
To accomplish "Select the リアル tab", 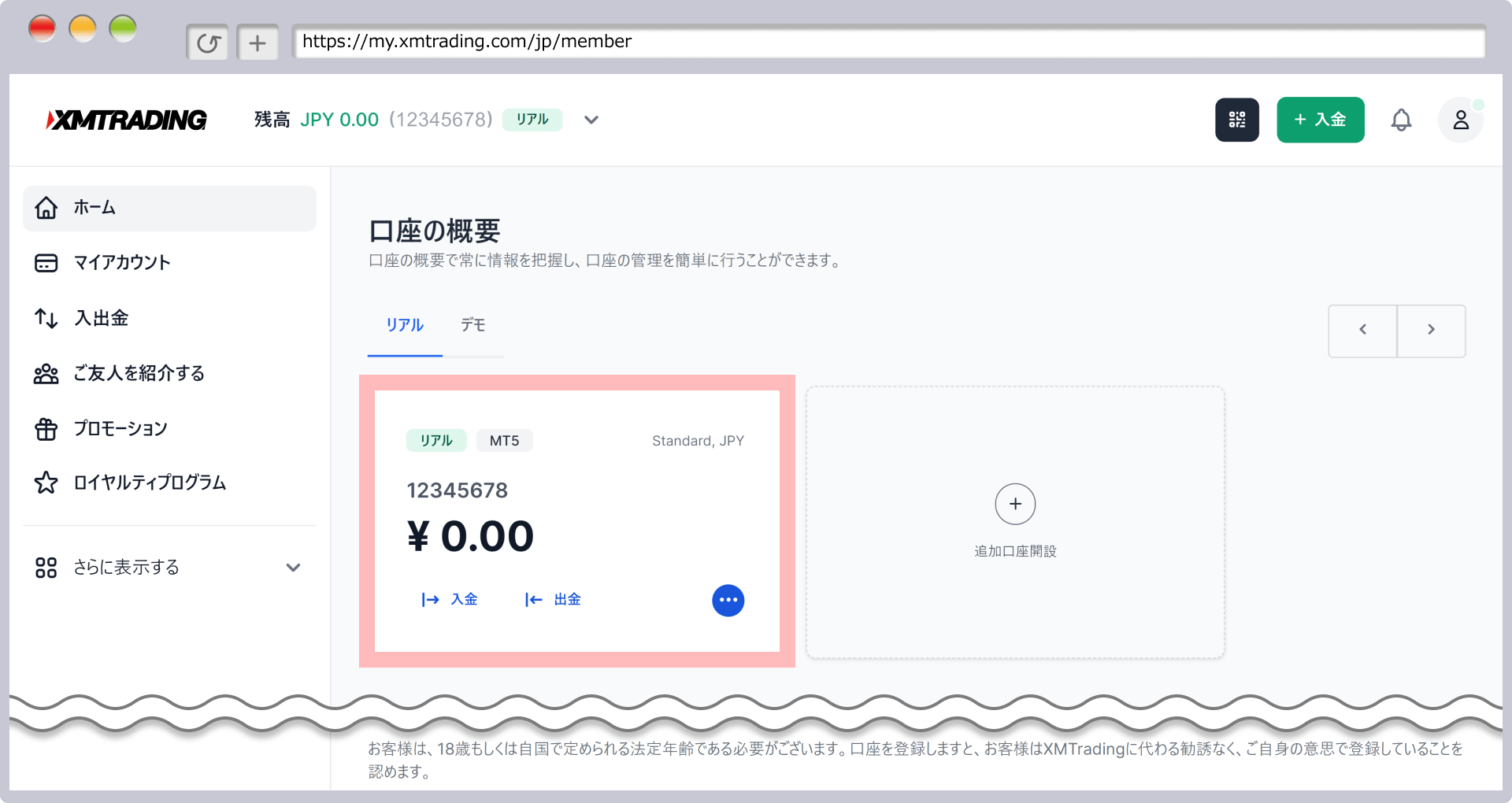I will (405, 325).
